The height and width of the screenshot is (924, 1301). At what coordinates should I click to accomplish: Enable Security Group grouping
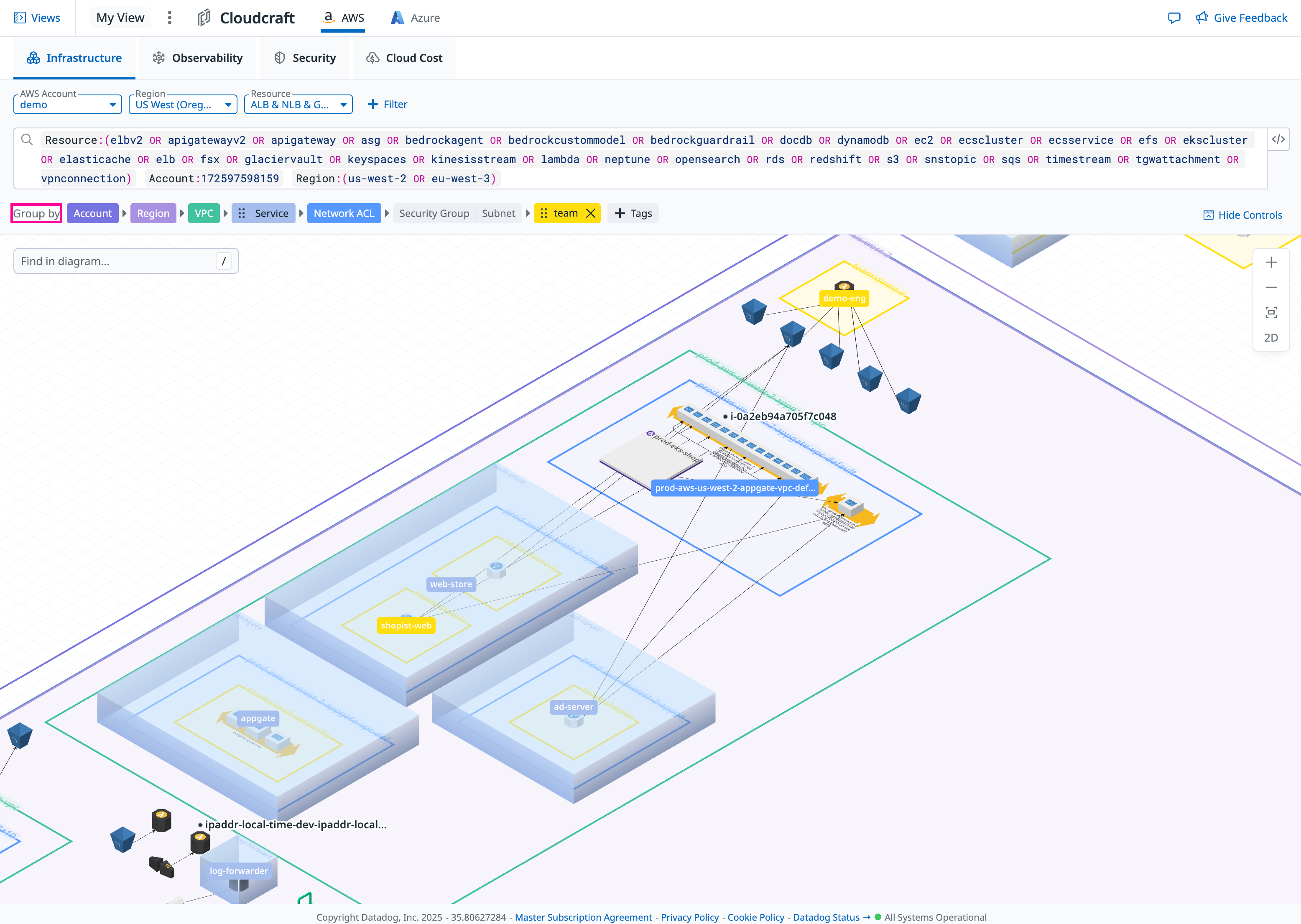coord(434,213)
